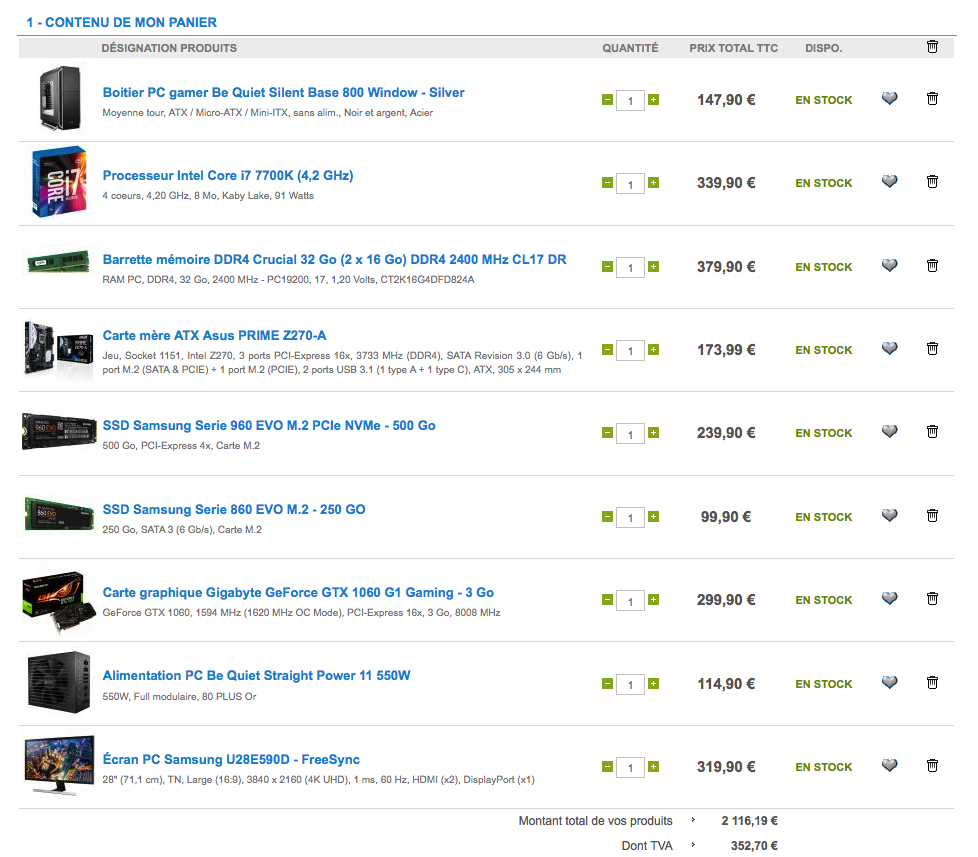Edit quantity field for Intel Core i7 7700K
The image size is (978, 857).
[x=630, y=183]
